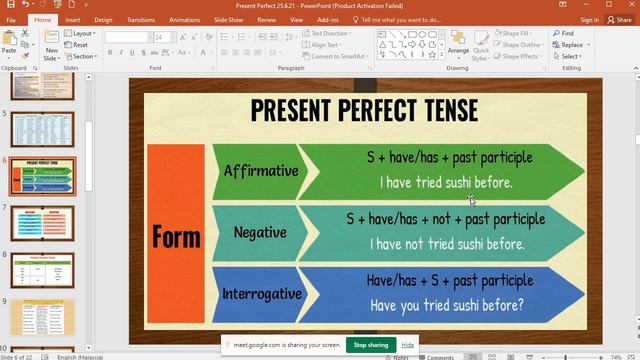Screen dimensions: 640x360
Task: Select the right arrow shape
Action: pyautogui.click(x=412, y=44)
